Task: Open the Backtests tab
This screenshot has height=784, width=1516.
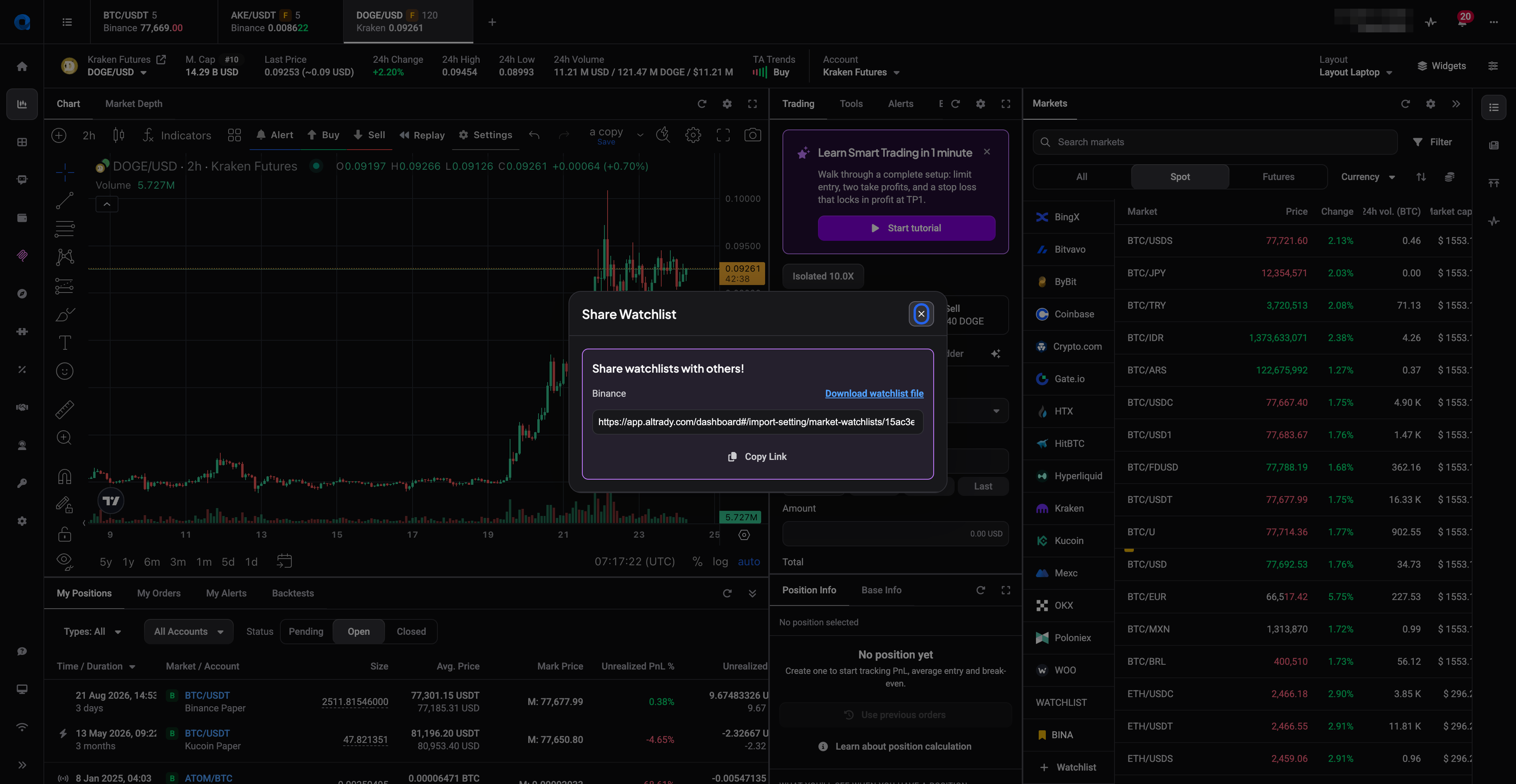Action: tap(293, 593)
